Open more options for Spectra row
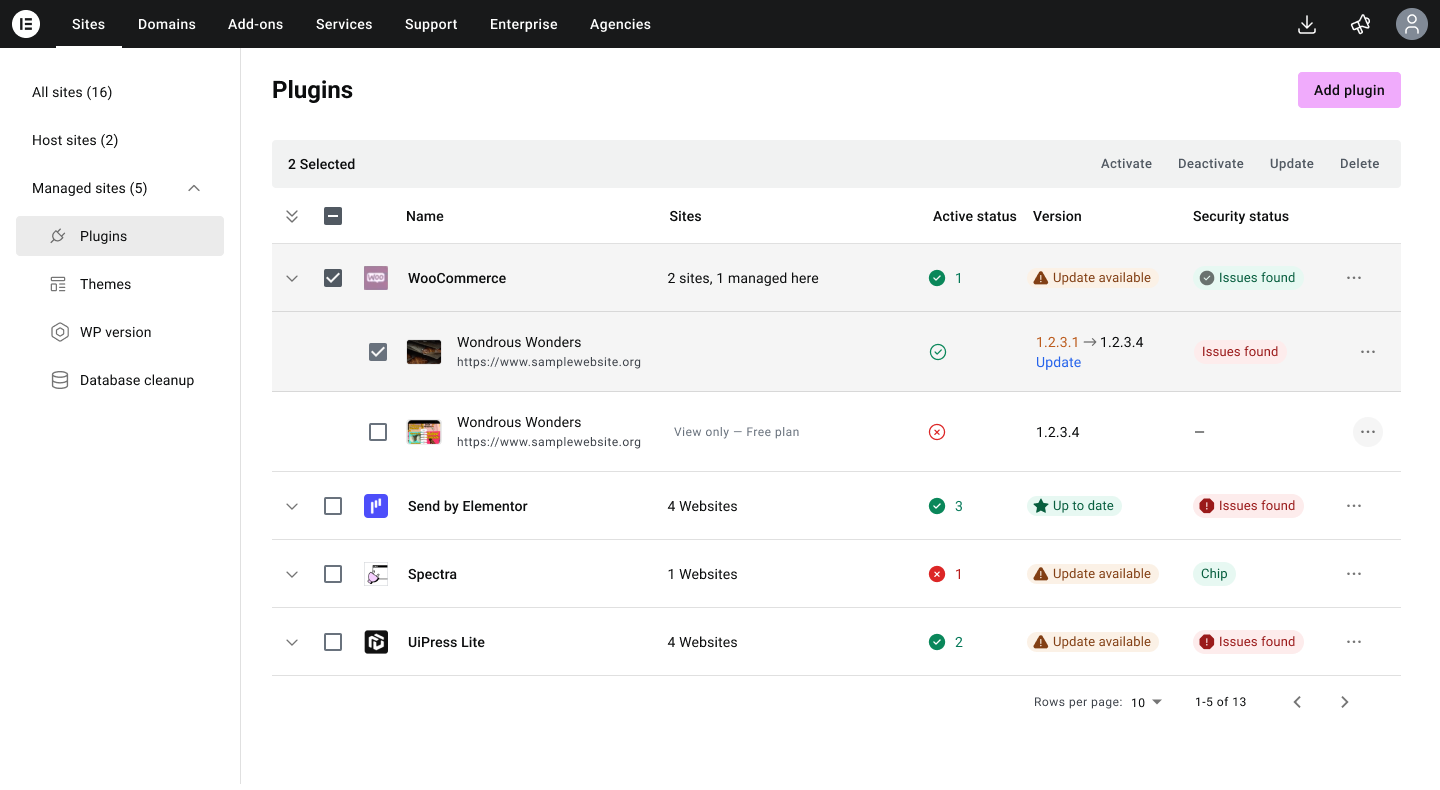Screen dimensions: 1440x790 pyautogui.click(x=1354, y=574)
